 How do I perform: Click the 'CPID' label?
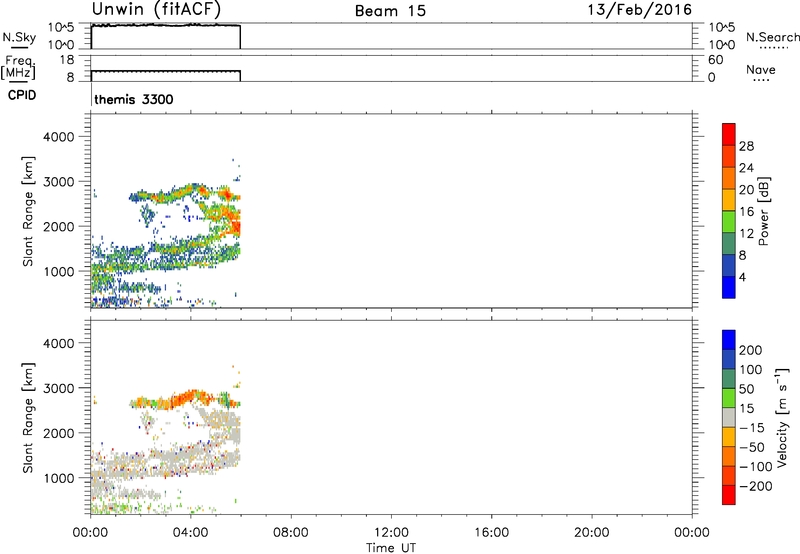[x=22, y=95]
